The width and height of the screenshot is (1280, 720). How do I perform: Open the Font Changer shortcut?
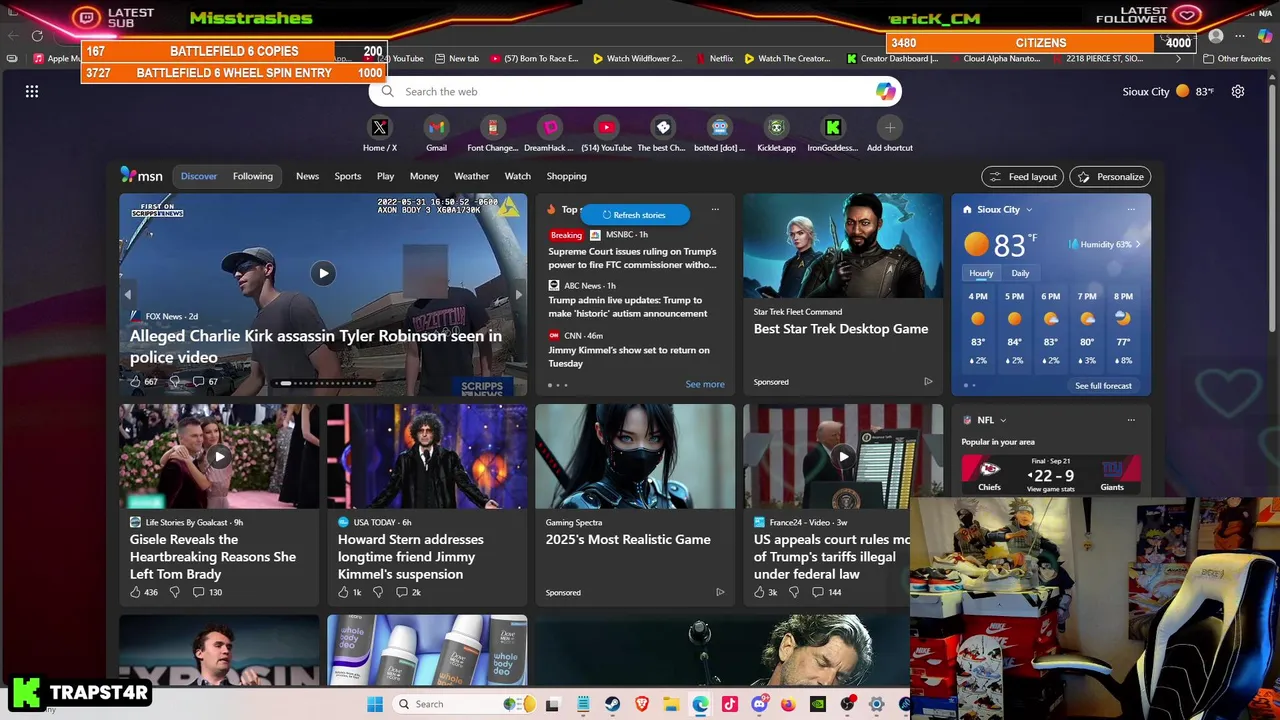(x=492, y=128)
